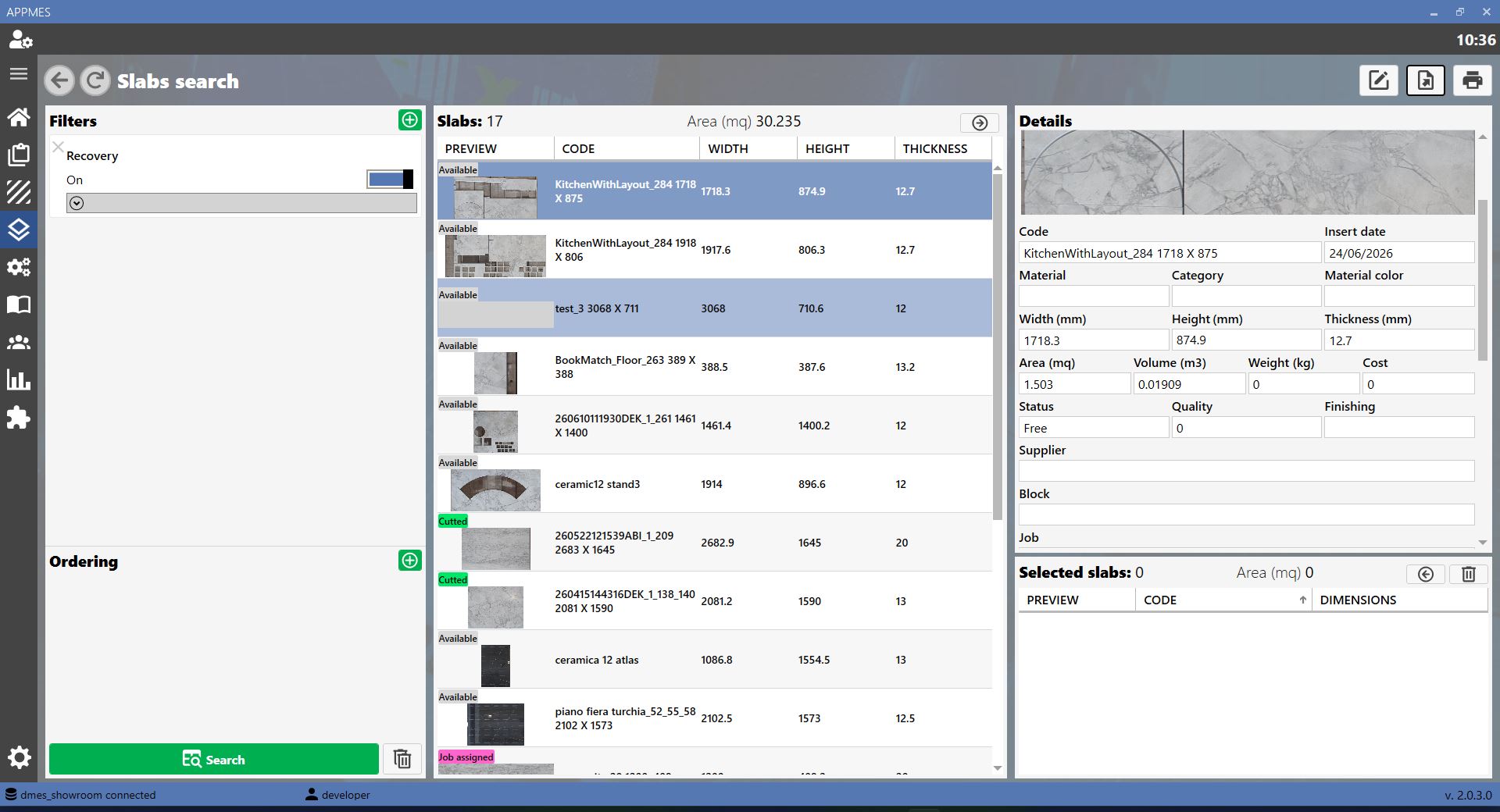Click the slabs list scrollbar down arrow
Image resolution: width=1500 pixels, height=812 pixels.
[998, 768]
